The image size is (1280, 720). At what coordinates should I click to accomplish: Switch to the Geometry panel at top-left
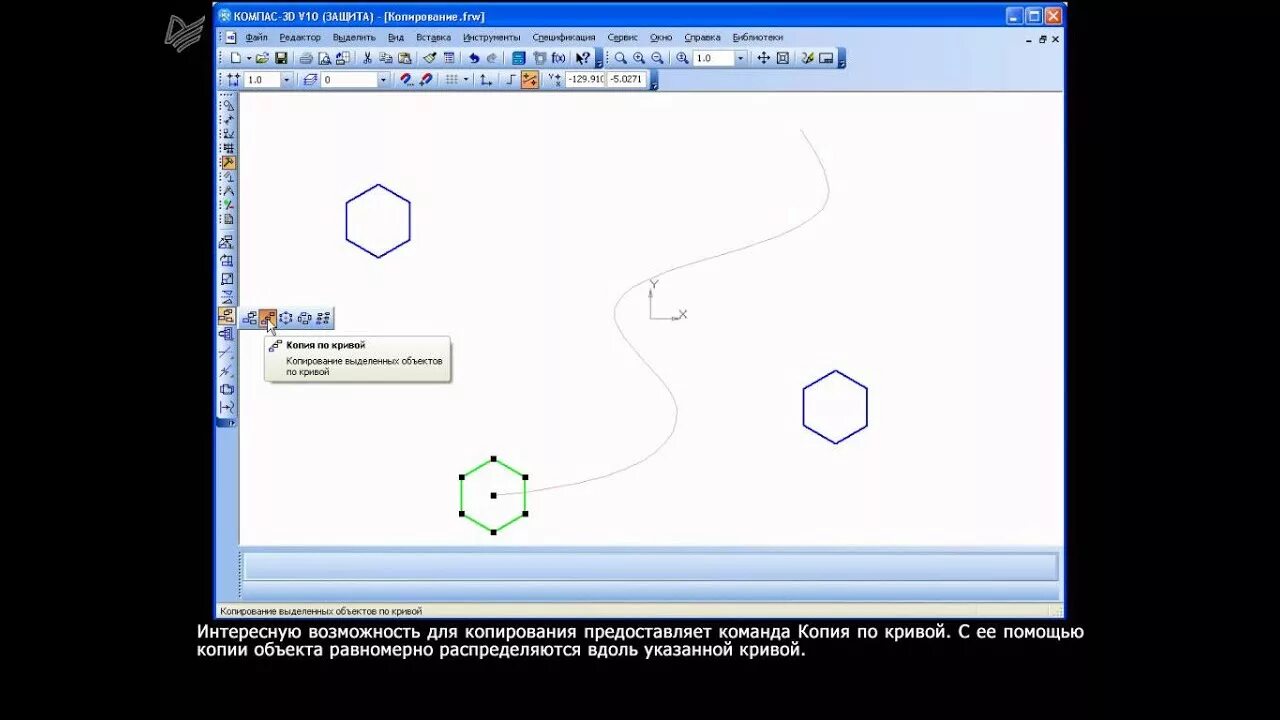pos(228,105)
